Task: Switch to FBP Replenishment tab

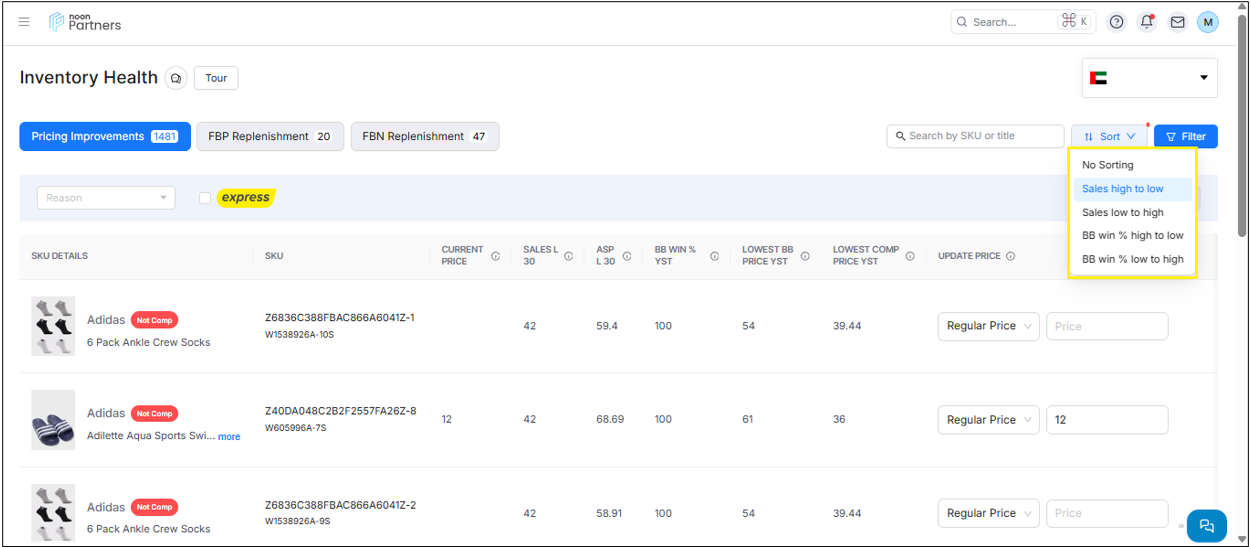Action: click(269, 137)
